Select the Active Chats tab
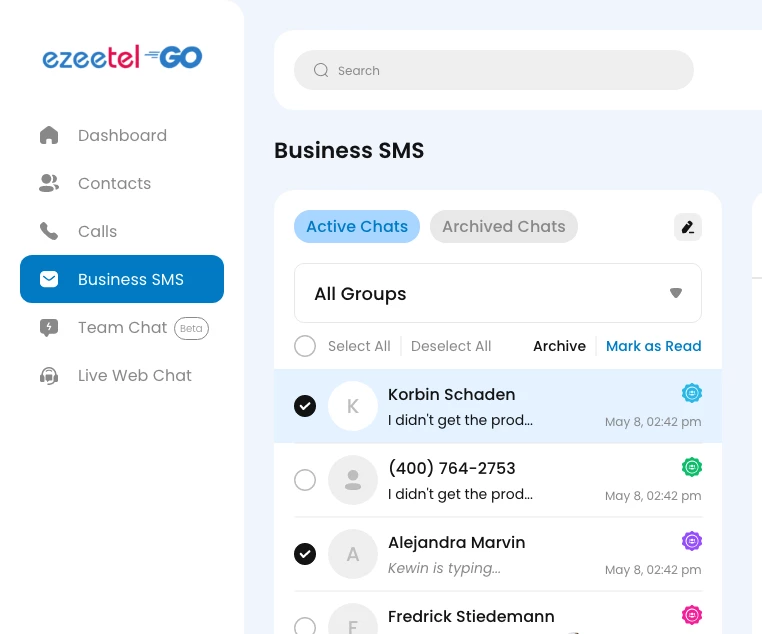Viewport: 762px width, 634px height. [x=357, y=226]
